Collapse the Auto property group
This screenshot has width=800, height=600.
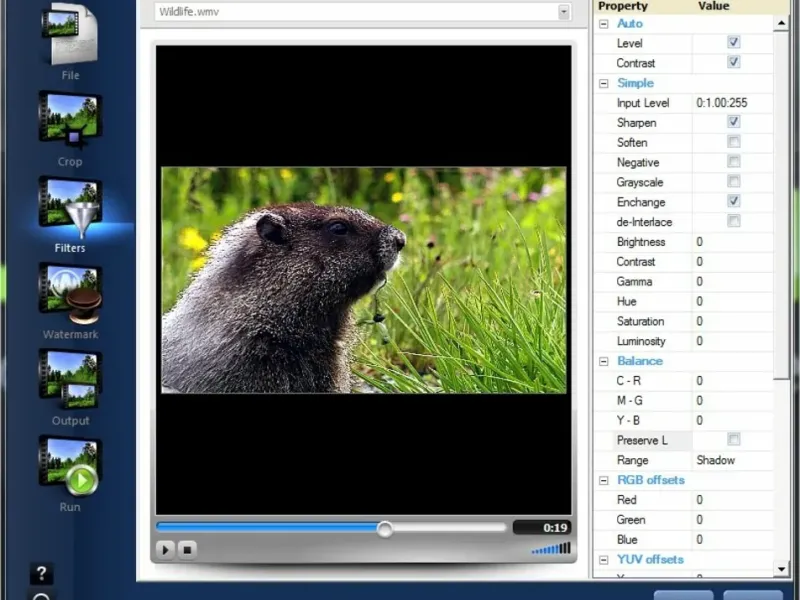click(603, 23)
